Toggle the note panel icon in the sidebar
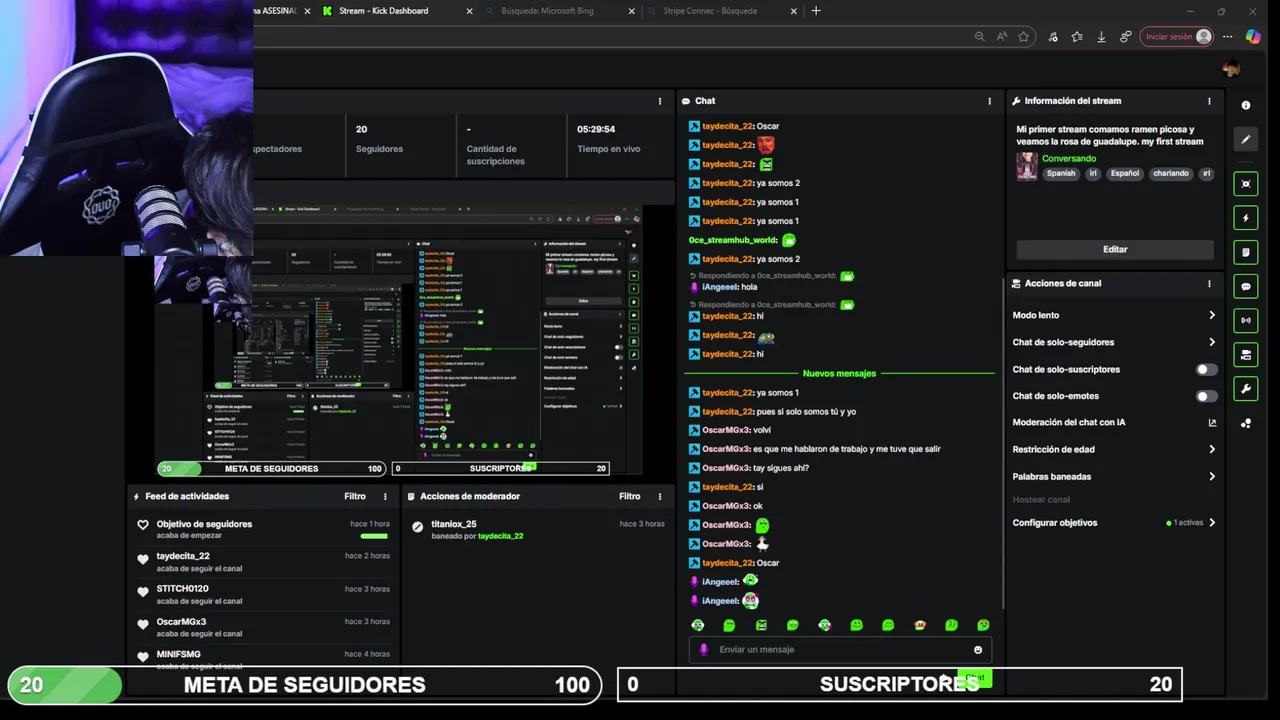The image size is (1280, 720). point(1246,252)
